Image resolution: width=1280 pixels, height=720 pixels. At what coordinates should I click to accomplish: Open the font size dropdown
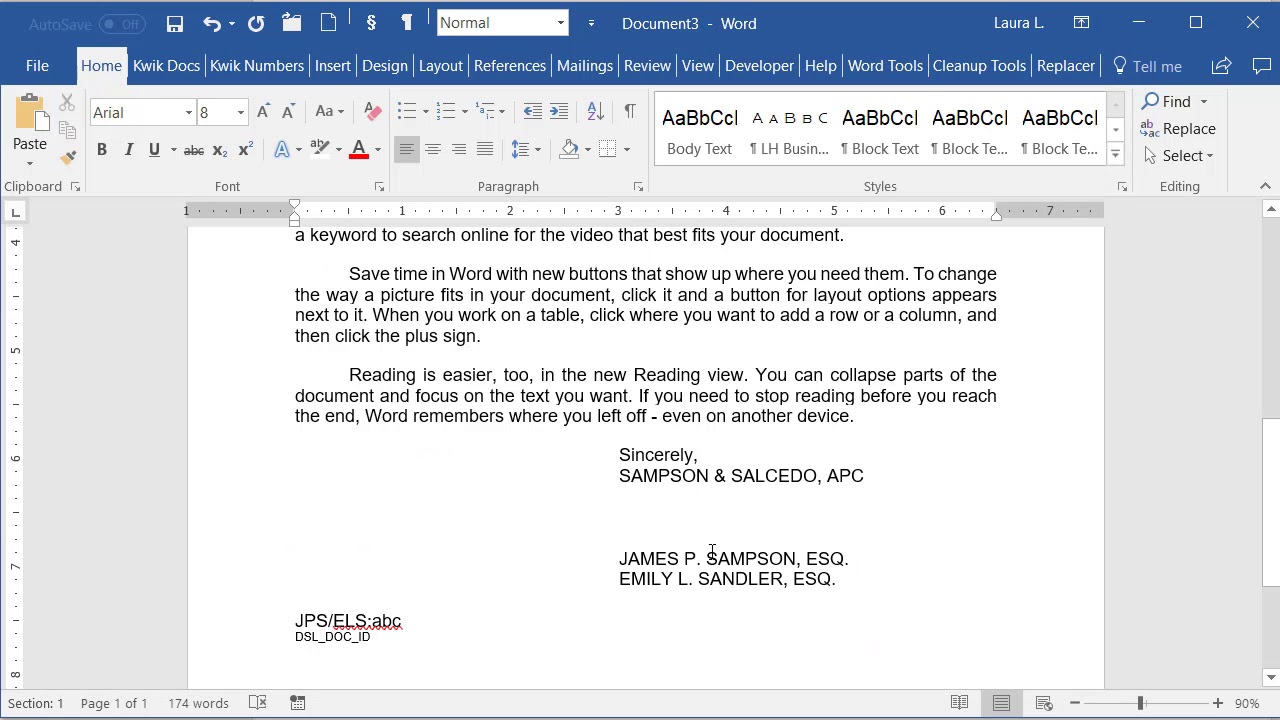point(240,113)
